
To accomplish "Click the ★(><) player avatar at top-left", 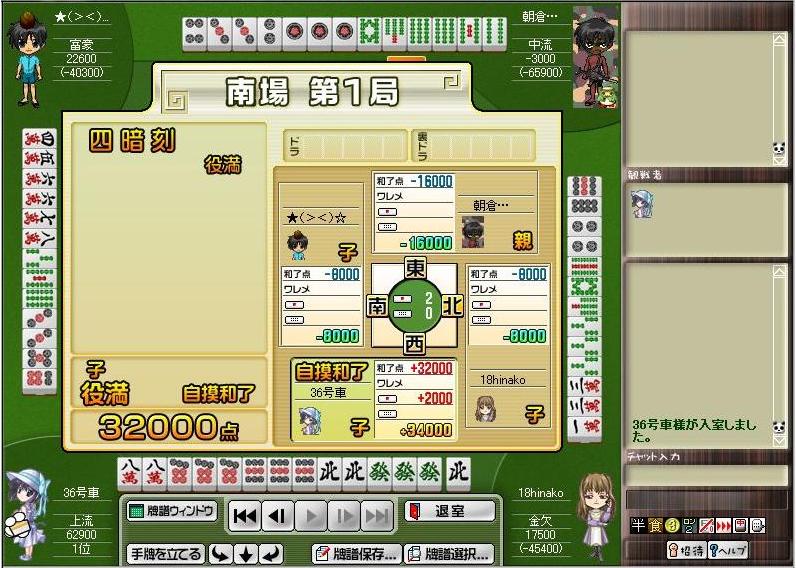I will [28, 58].
